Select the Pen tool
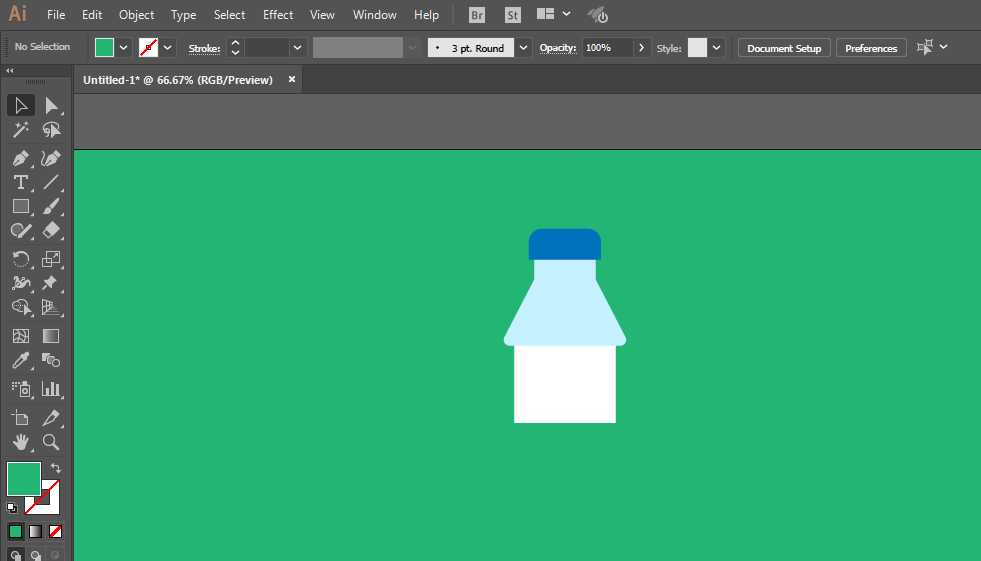Screen dimensions: 981x561 20,158
